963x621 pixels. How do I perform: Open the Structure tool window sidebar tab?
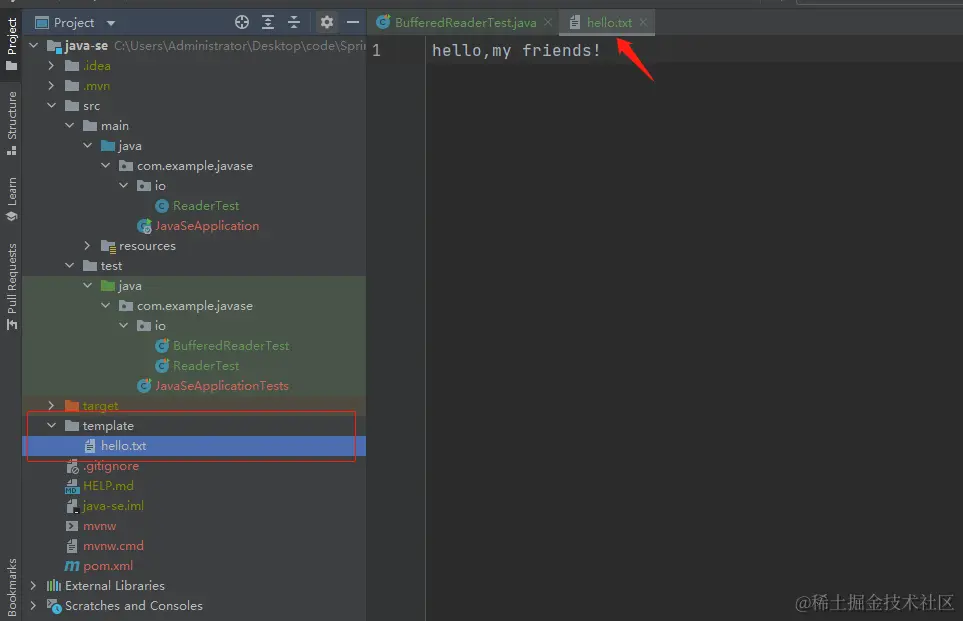[11, 123]
